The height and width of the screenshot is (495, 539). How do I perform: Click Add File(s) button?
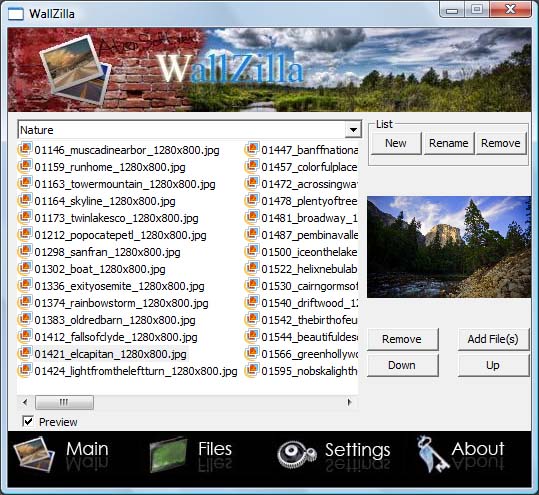pyautogui.click(x=493, y=339)
